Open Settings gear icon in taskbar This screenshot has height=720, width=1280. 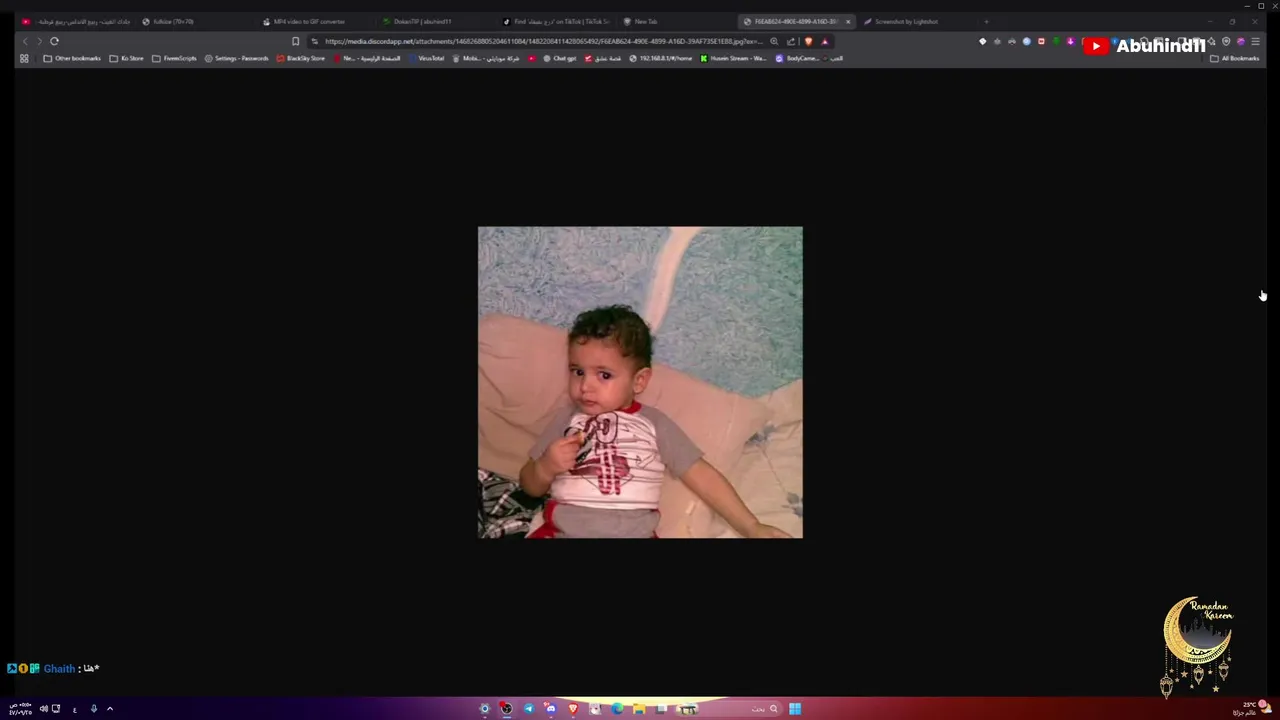(x=485, y=709)
